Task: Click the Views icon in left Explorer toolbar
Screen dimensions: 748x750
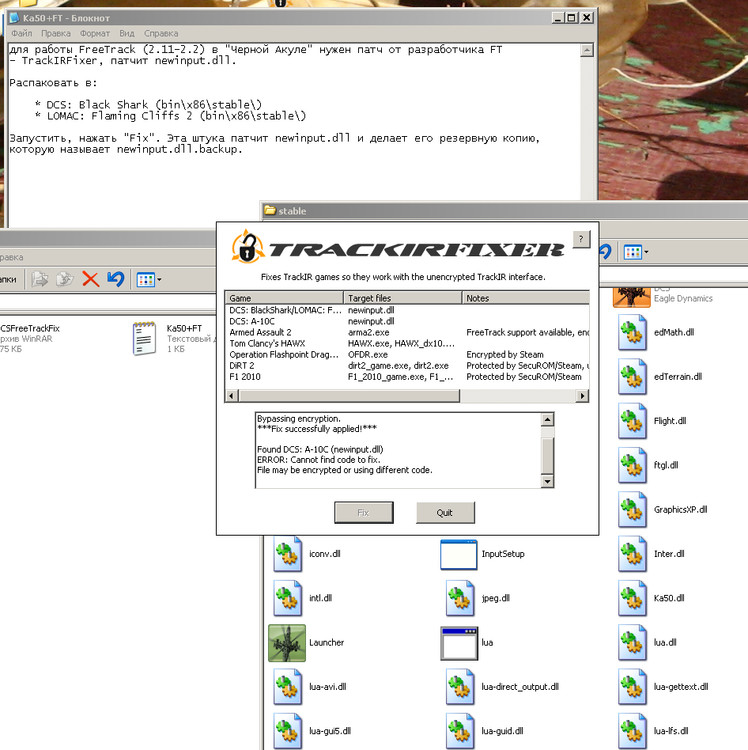Action: [x=145, y=279]
